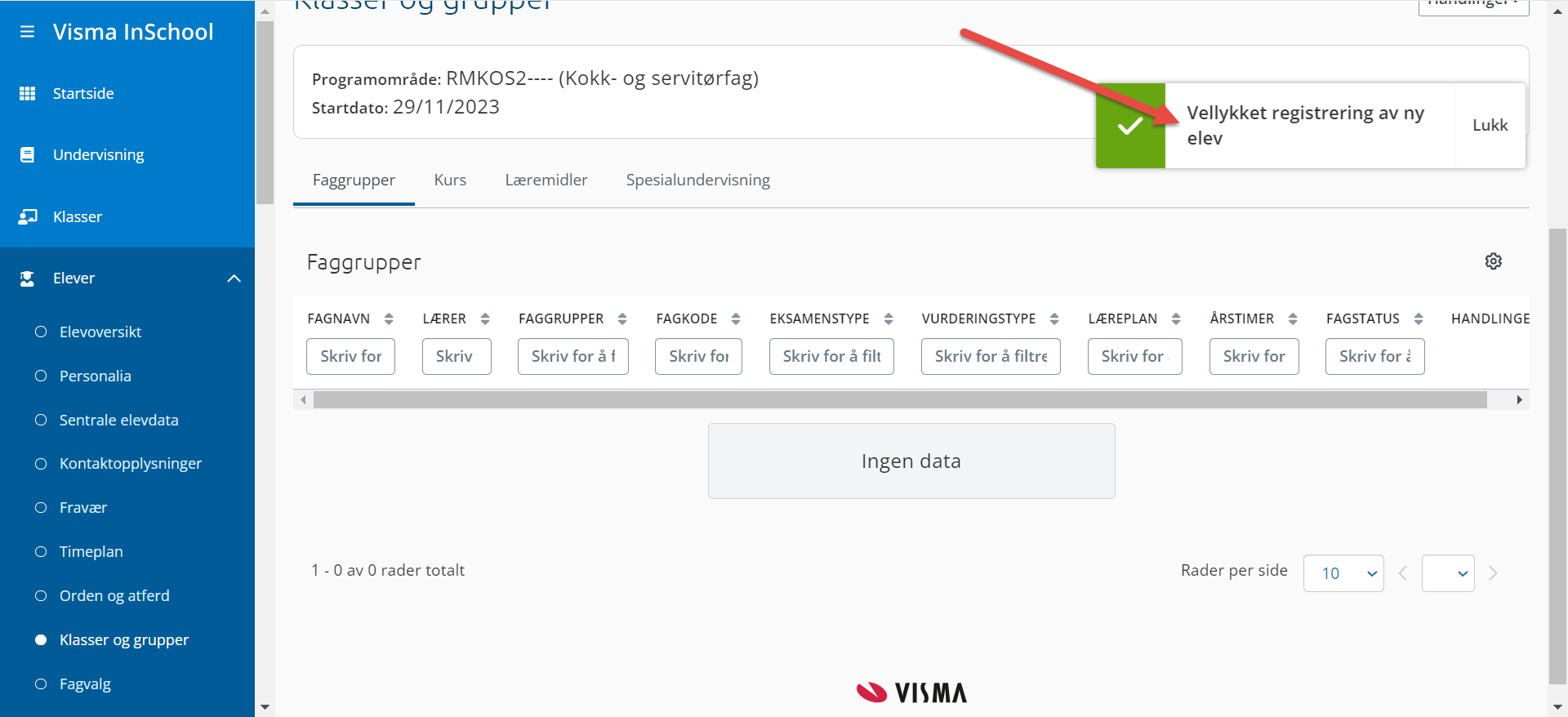1568x717 pixels.
Task: Click EKSAMENSTYPE filter field
Action: [x=831, y=357]
